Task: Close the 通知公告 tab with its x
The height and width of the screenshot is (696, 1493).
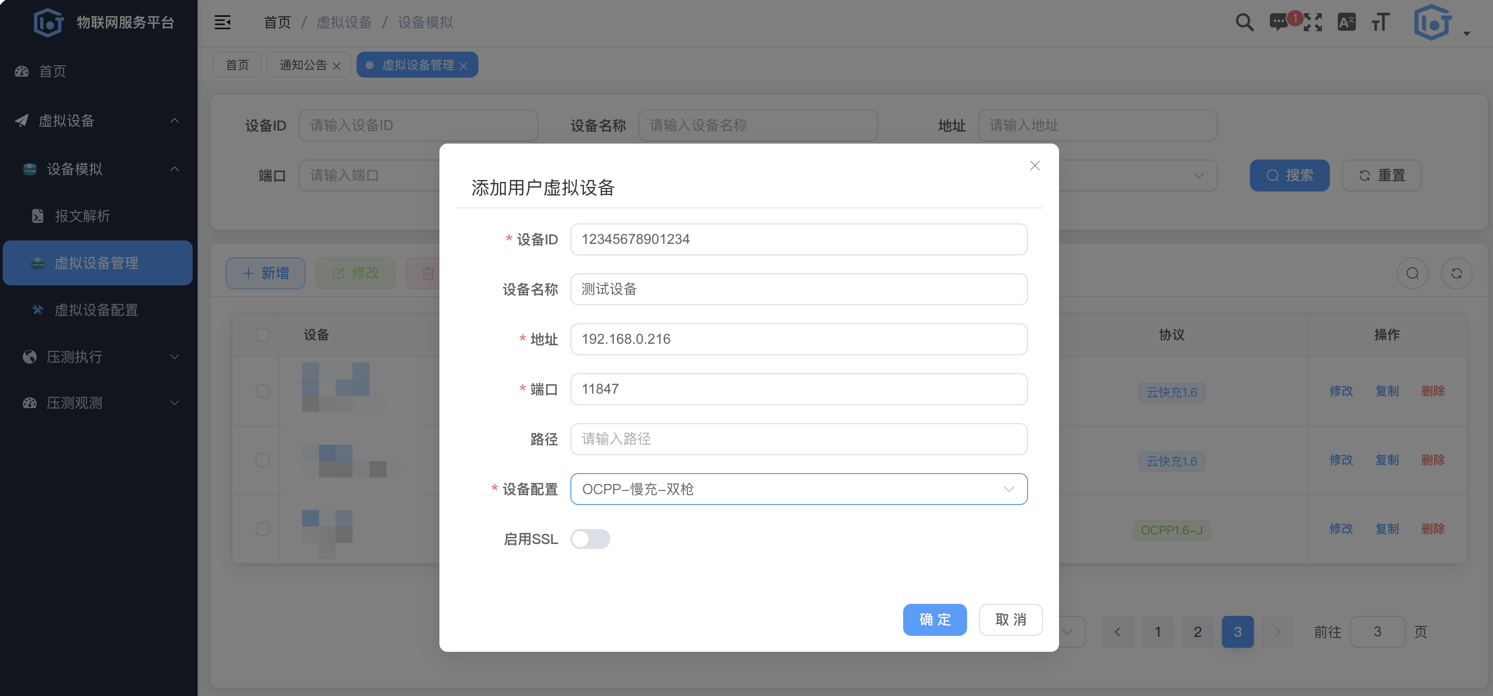Action: [x=337, y=66]
